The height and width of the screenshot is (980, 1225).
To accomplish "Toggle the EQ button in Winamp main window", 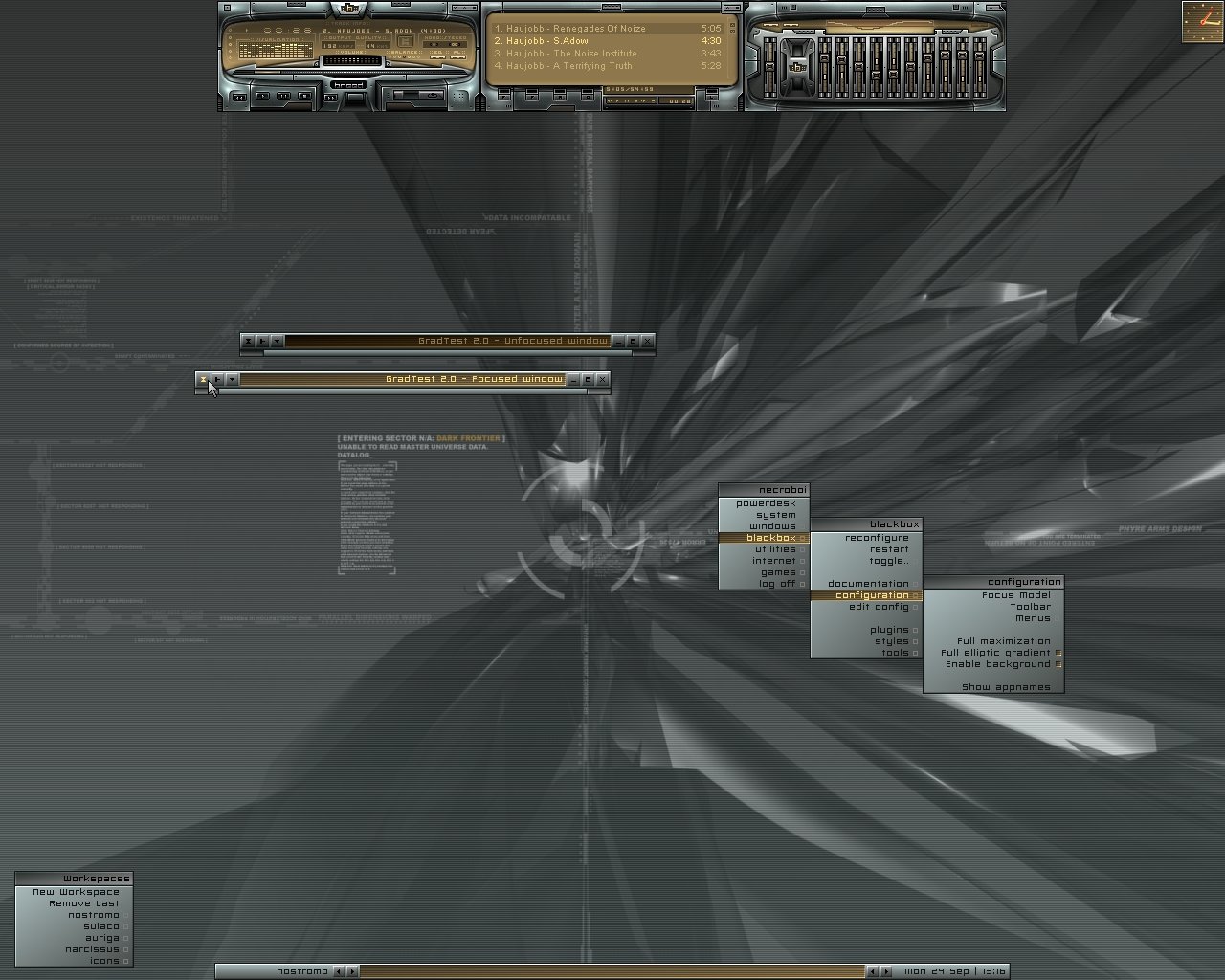I will [437, 56].
